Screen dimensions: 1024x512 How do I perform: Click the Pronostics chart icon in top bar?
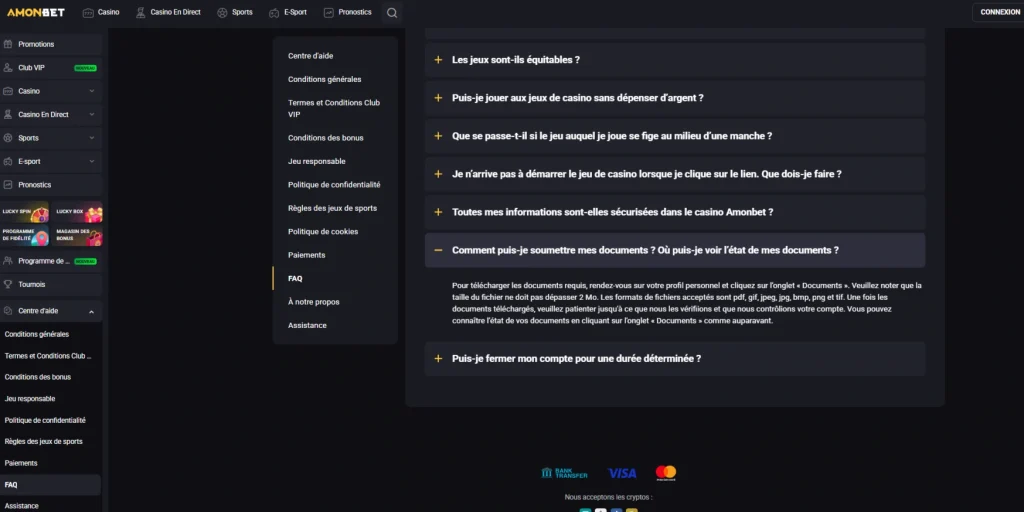(x=328, y=12)
